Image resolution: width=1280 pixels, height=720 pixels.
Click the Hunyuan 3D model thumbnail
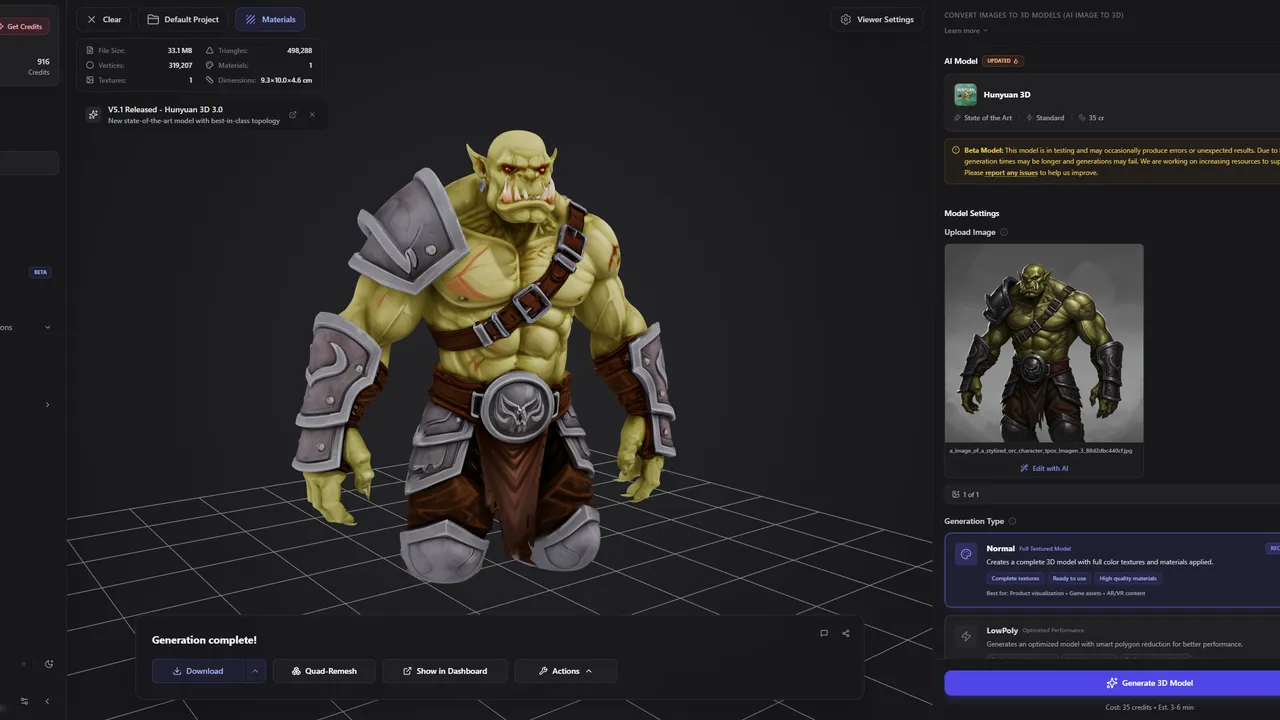click(965, 94)
